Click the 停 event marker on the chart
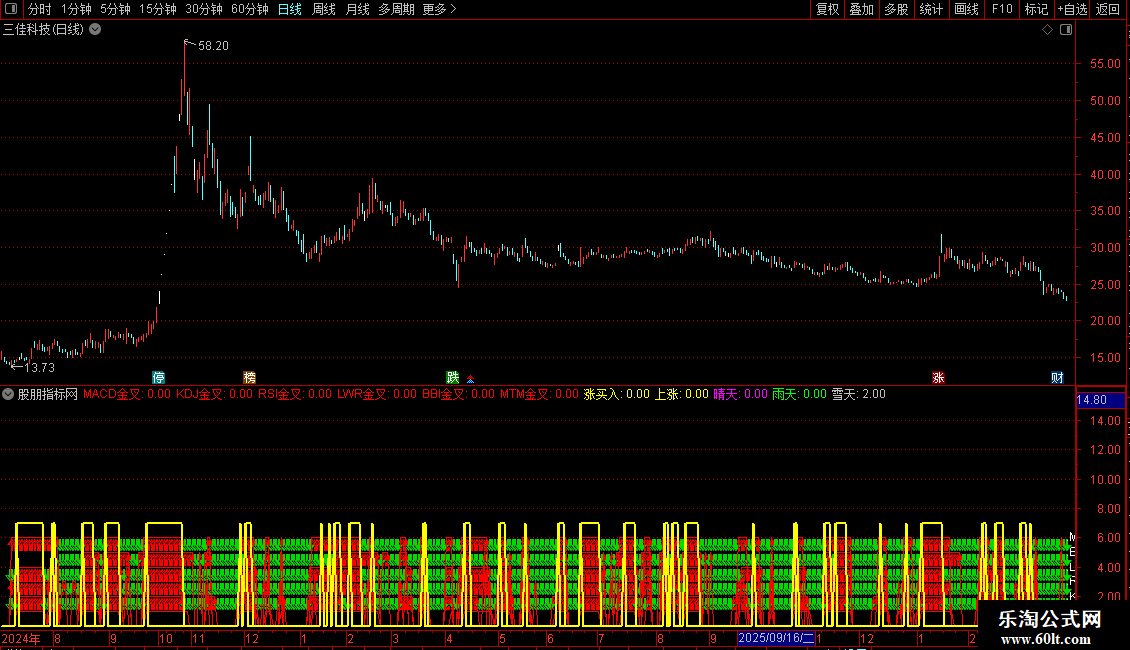 pos(159,378)
